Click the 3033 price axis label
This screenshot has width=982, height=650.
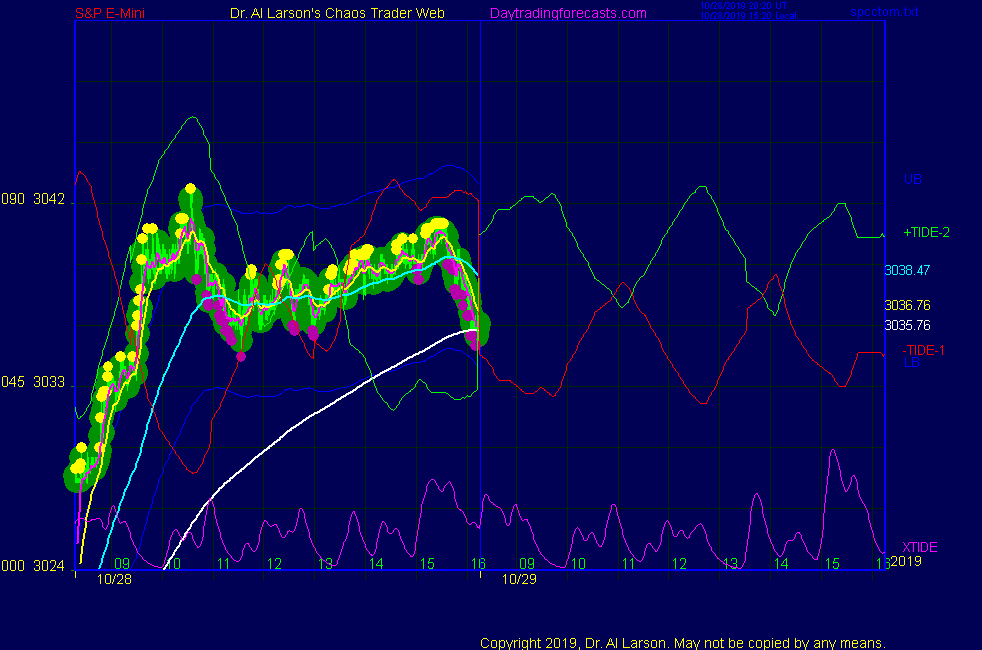[x=49, y=383]
